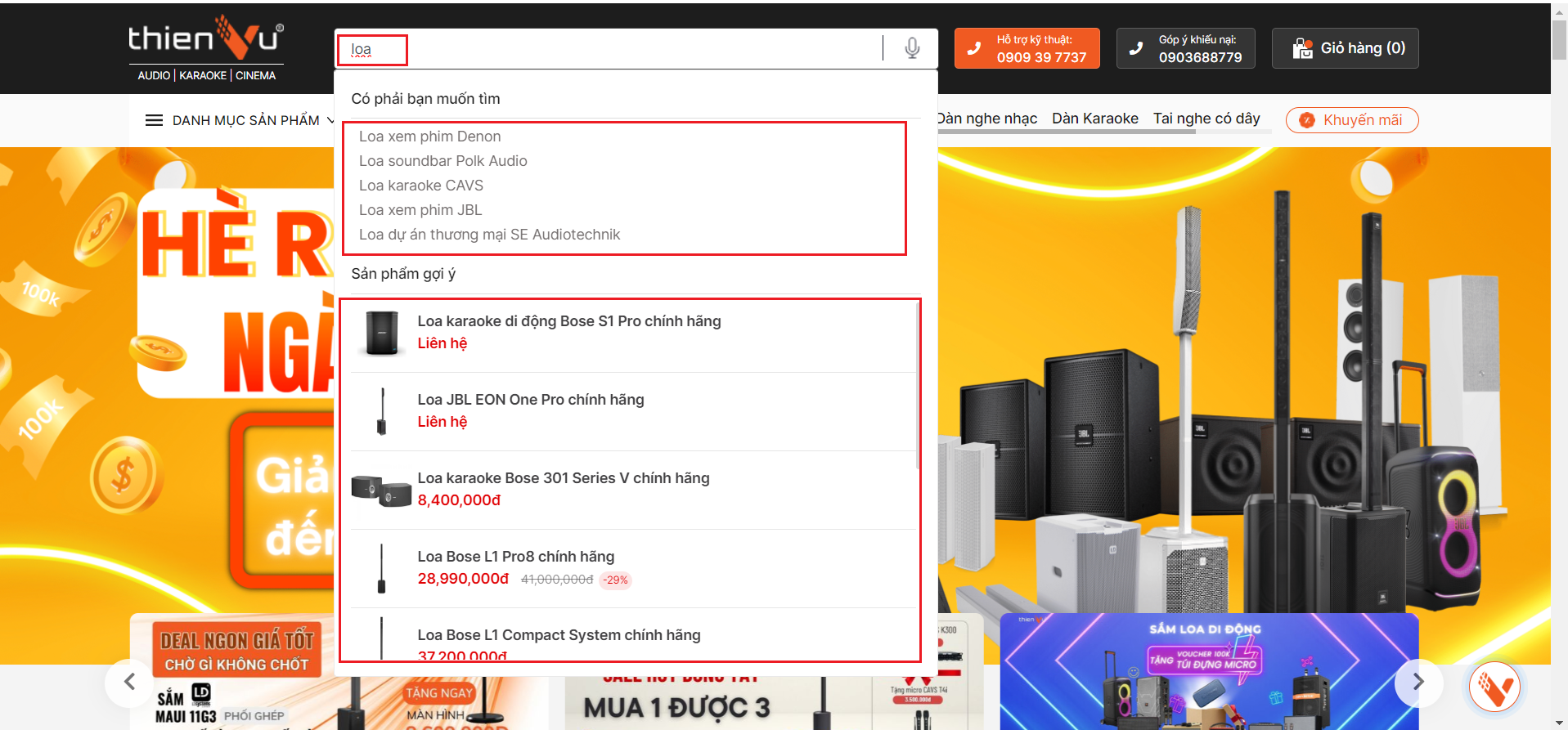Go to next banner slide arrow
Screen dimensions: 1568x730
(1418, 681)
